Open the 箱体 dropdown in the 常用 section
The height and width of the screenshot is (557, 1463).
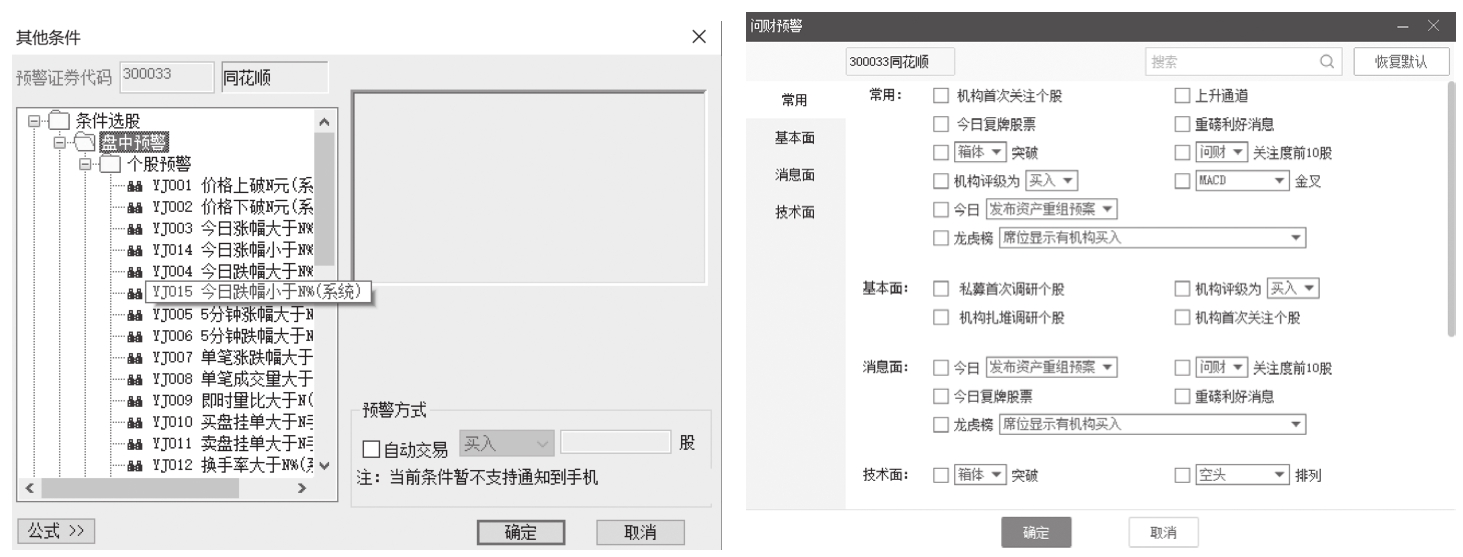click(x=980, y=153)
